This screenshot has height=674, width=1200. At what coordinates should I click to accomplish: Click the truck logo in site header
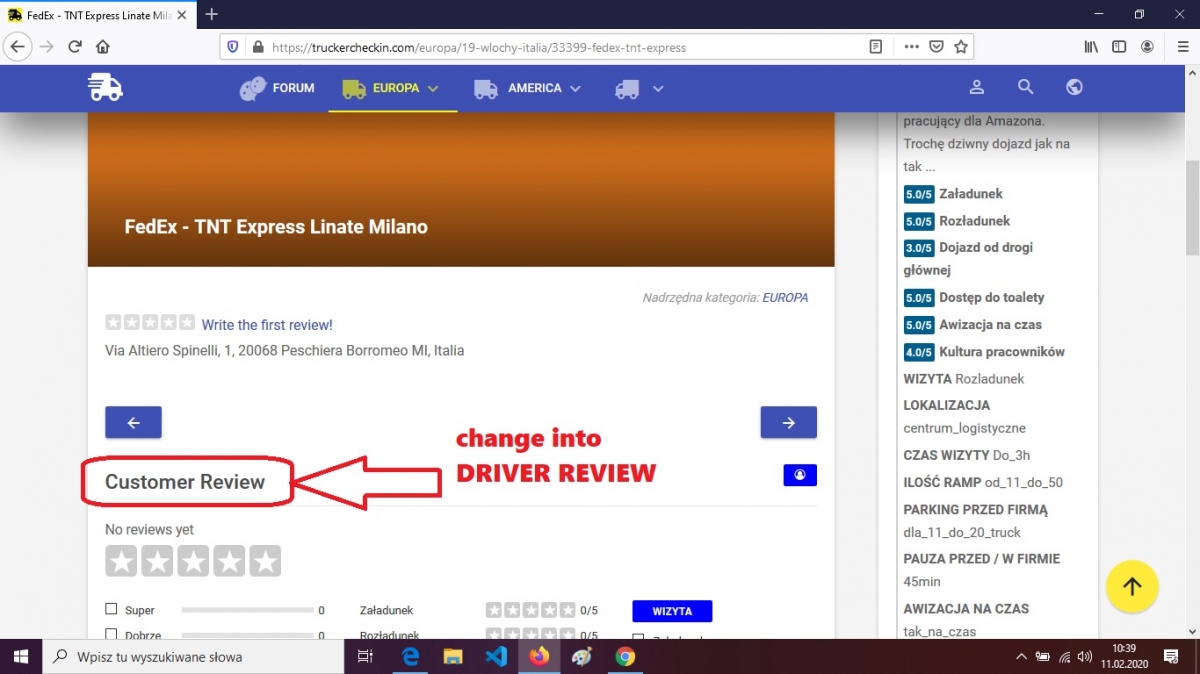click(x=105, y=88)
